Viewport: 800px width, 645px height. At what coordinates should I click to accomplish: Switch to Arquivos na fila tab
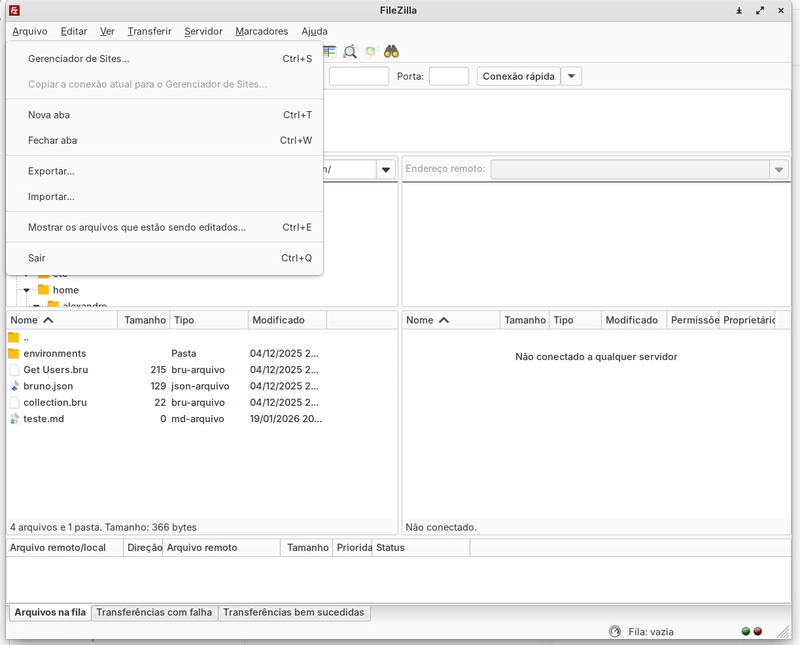click(x=50, y=612)
